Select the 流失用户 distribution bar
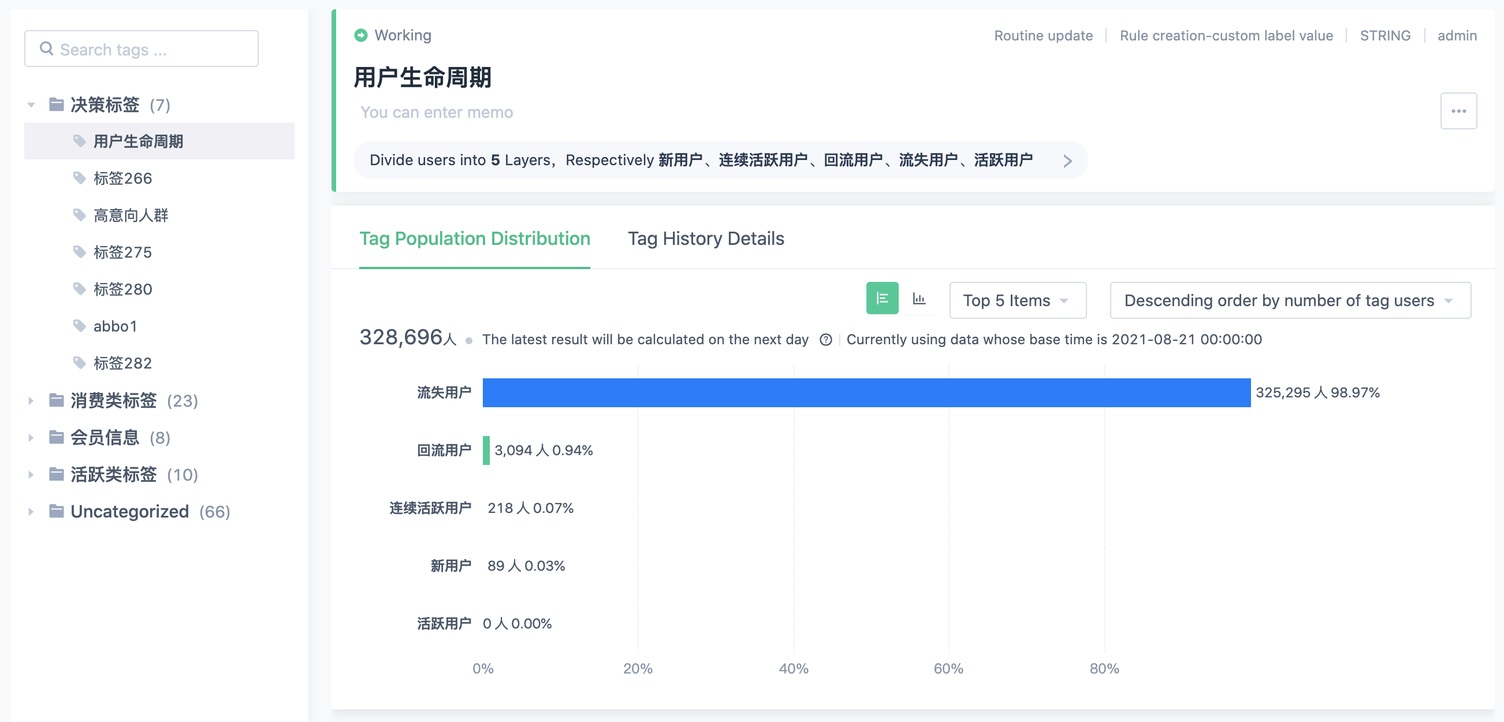The height and width of the screenshot is (722, 1504). (866, 392)
